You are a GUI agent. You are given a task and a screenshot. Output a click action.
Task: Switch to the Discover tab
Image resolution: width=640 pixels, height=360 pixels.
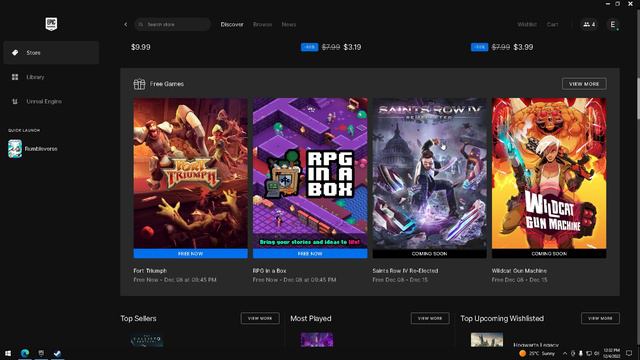click(x=232, y=24)
